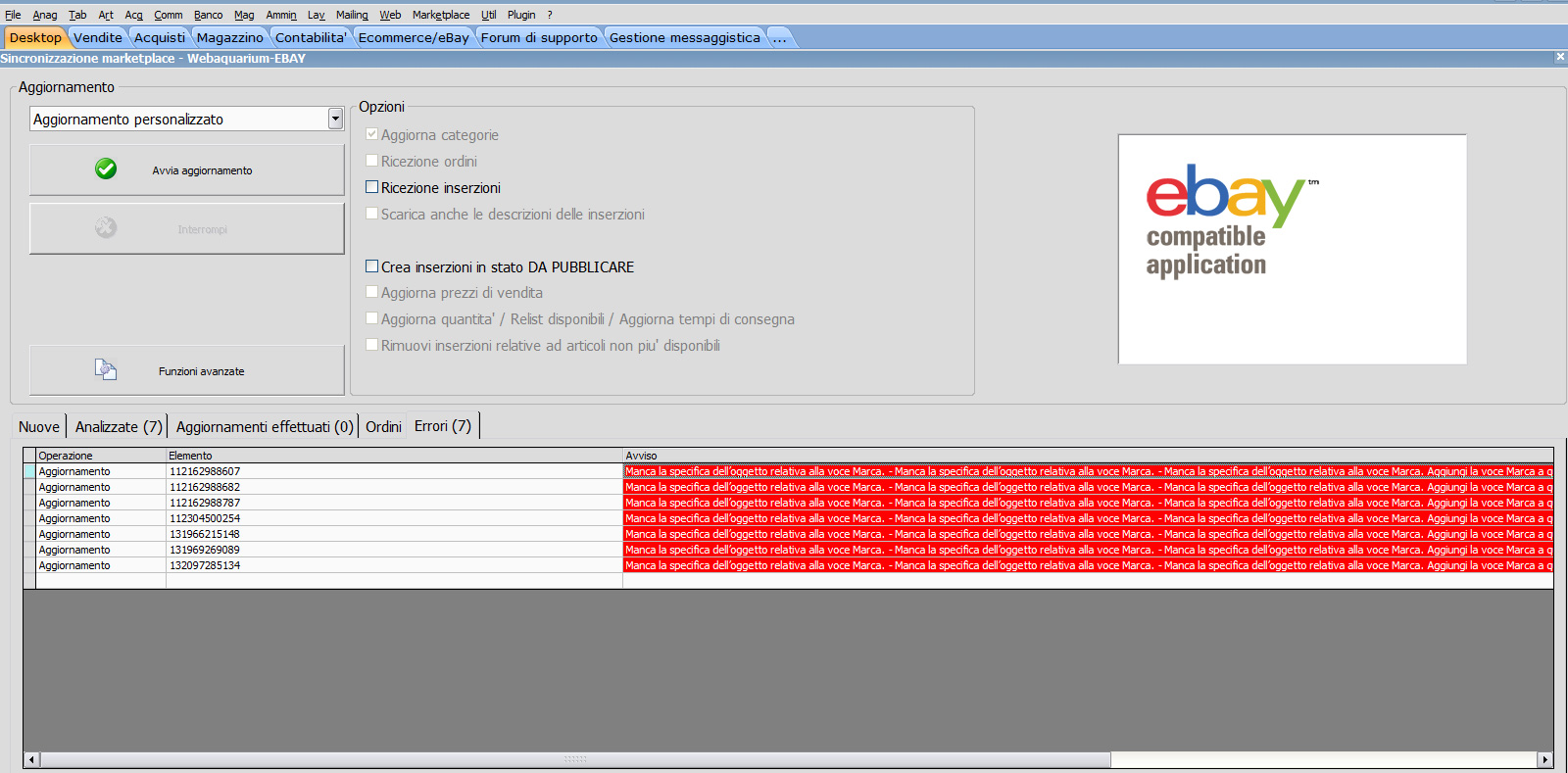Close the Sincronizzazione marketplace panel
Screen dimensions: 1568x773
click(1560, 57)
